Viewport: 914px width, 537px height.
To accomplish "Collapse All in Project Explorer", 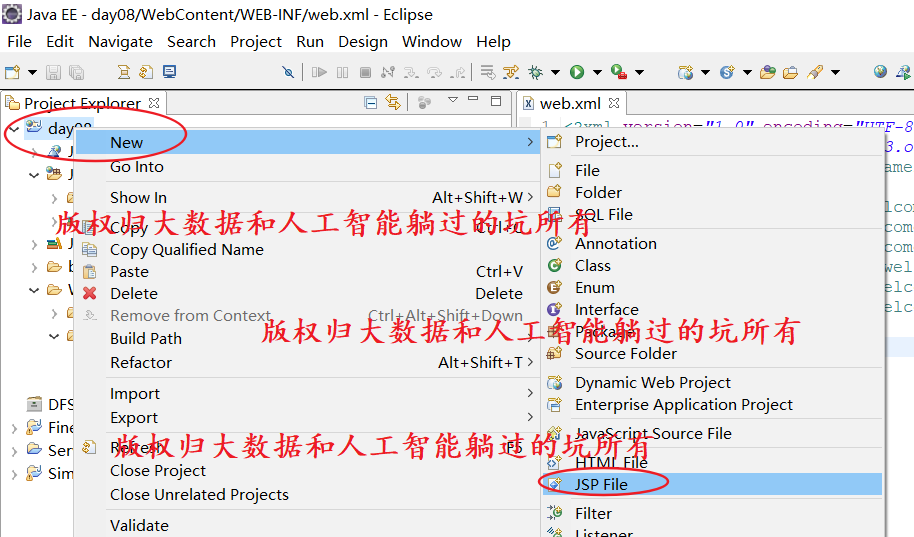I will pos(370,103).
